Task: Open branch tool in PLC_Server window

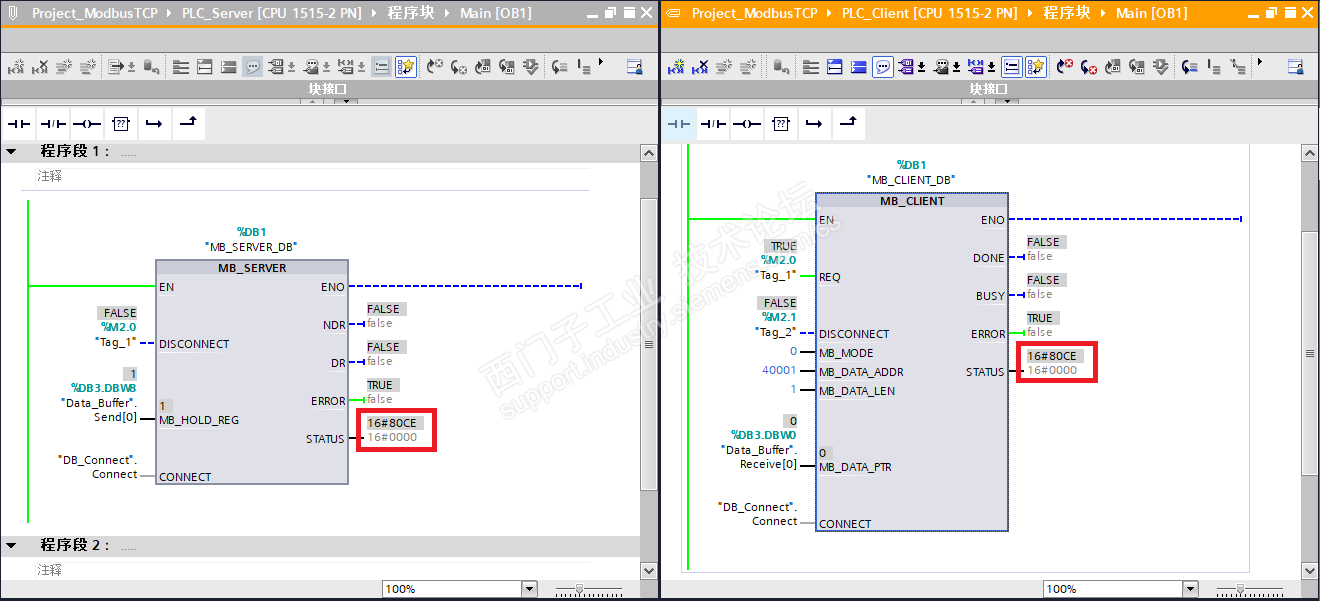Action: coord(153,124)
